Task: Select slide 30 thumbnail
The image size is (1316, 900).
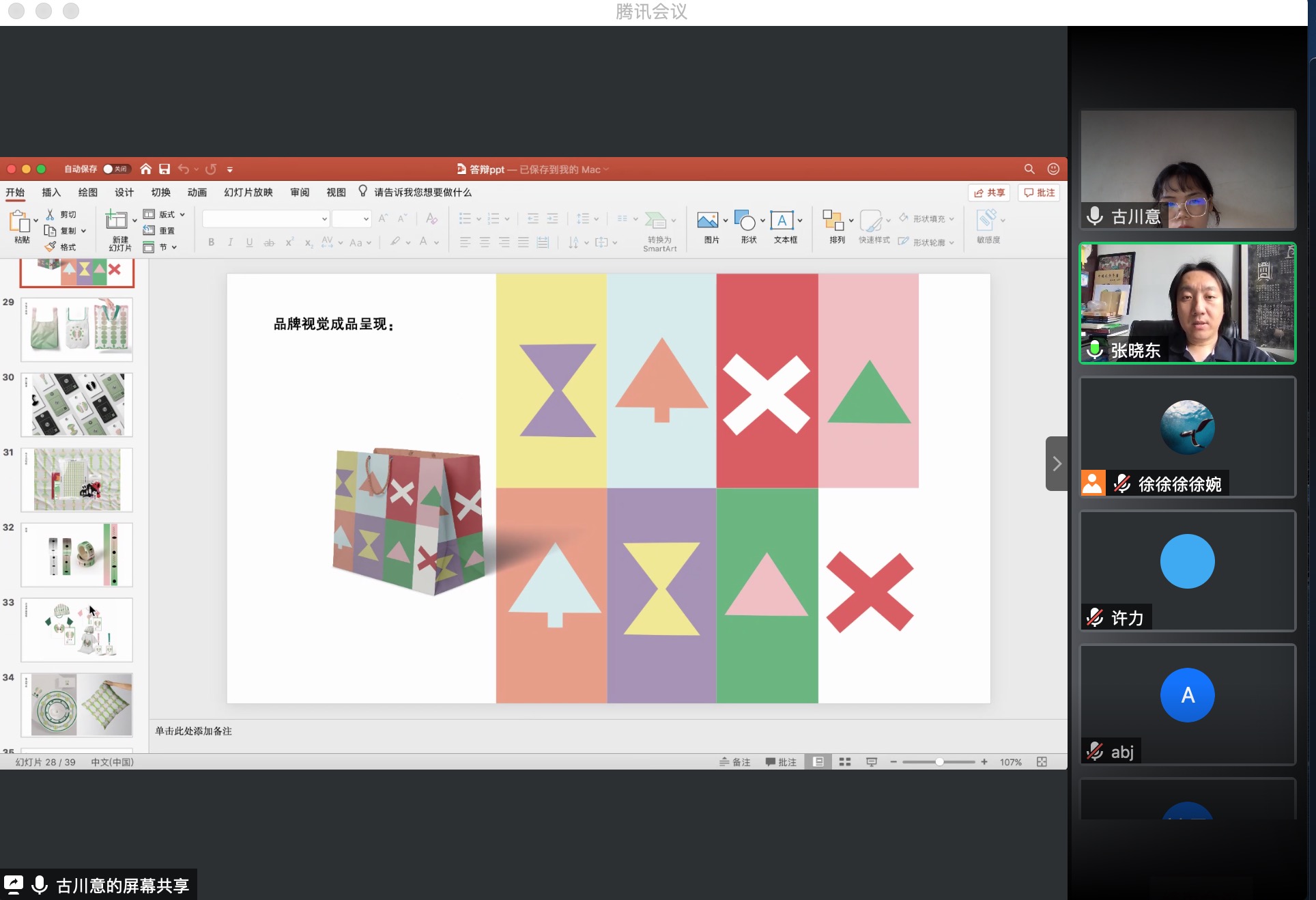Action: tap(77, 404)
